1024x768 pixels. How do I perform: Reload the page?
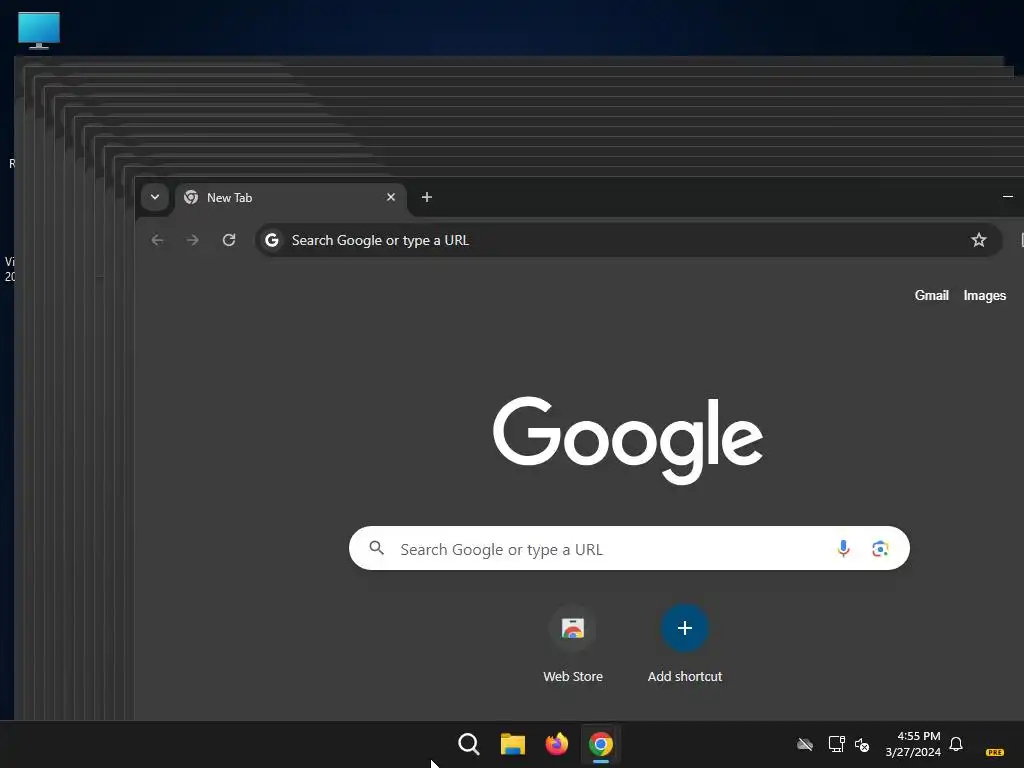click(x=229, y=240)
